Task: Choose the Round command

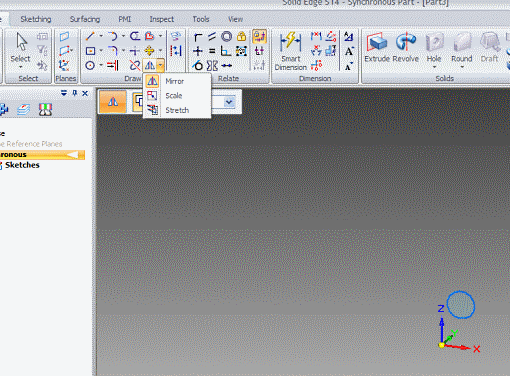Action: pyautogui.click(x=462, y=50)
